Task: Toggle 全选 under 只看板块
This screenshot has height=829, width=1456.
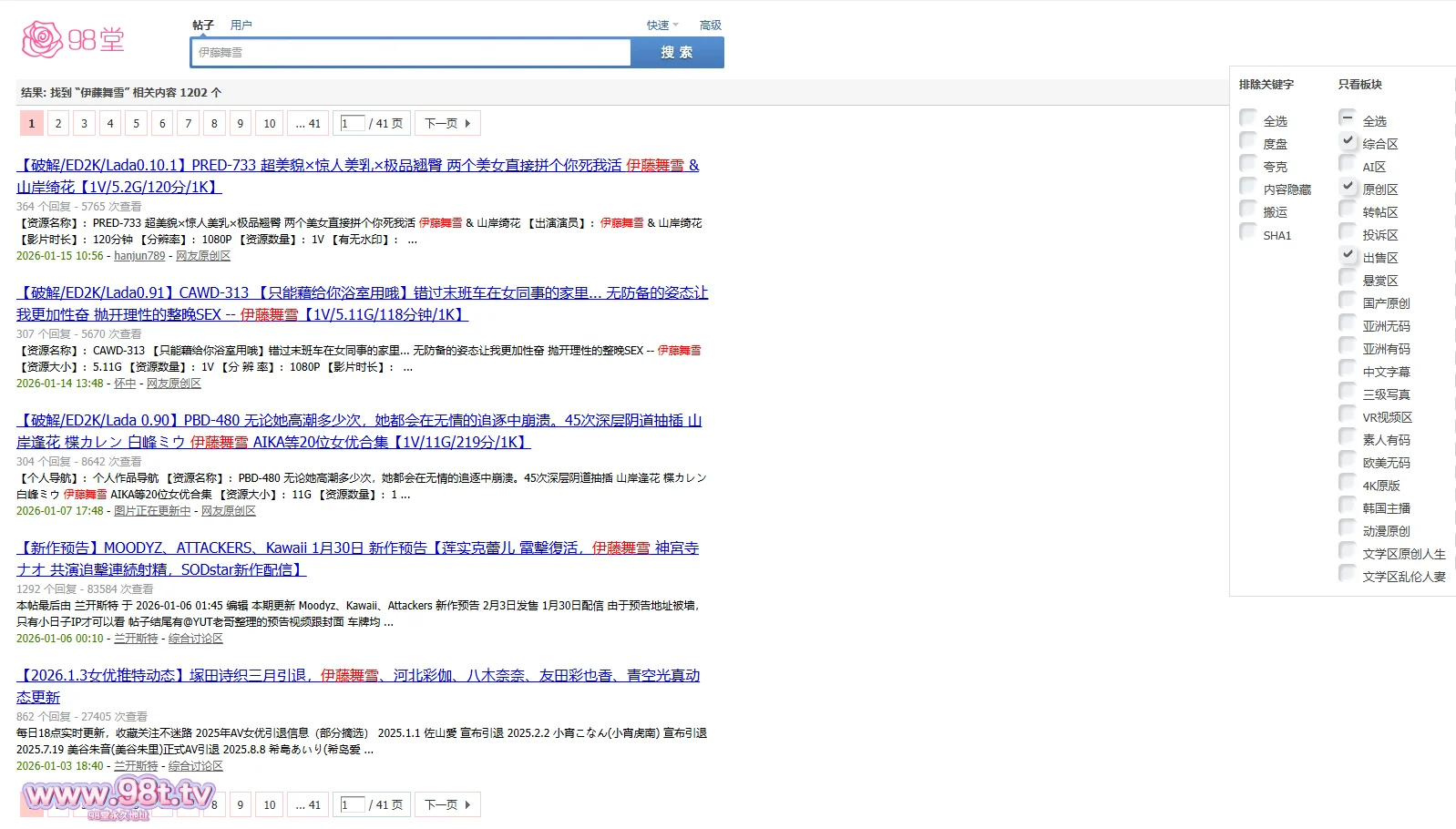Action: pyautogui.click(x=1348, y=118)
